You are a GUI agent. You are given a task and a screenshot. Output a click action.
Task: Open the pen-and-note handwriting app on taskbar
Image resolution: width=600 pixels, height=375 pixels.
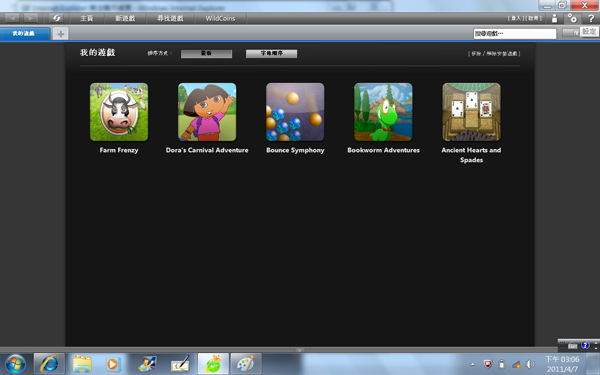click(180, 364)
